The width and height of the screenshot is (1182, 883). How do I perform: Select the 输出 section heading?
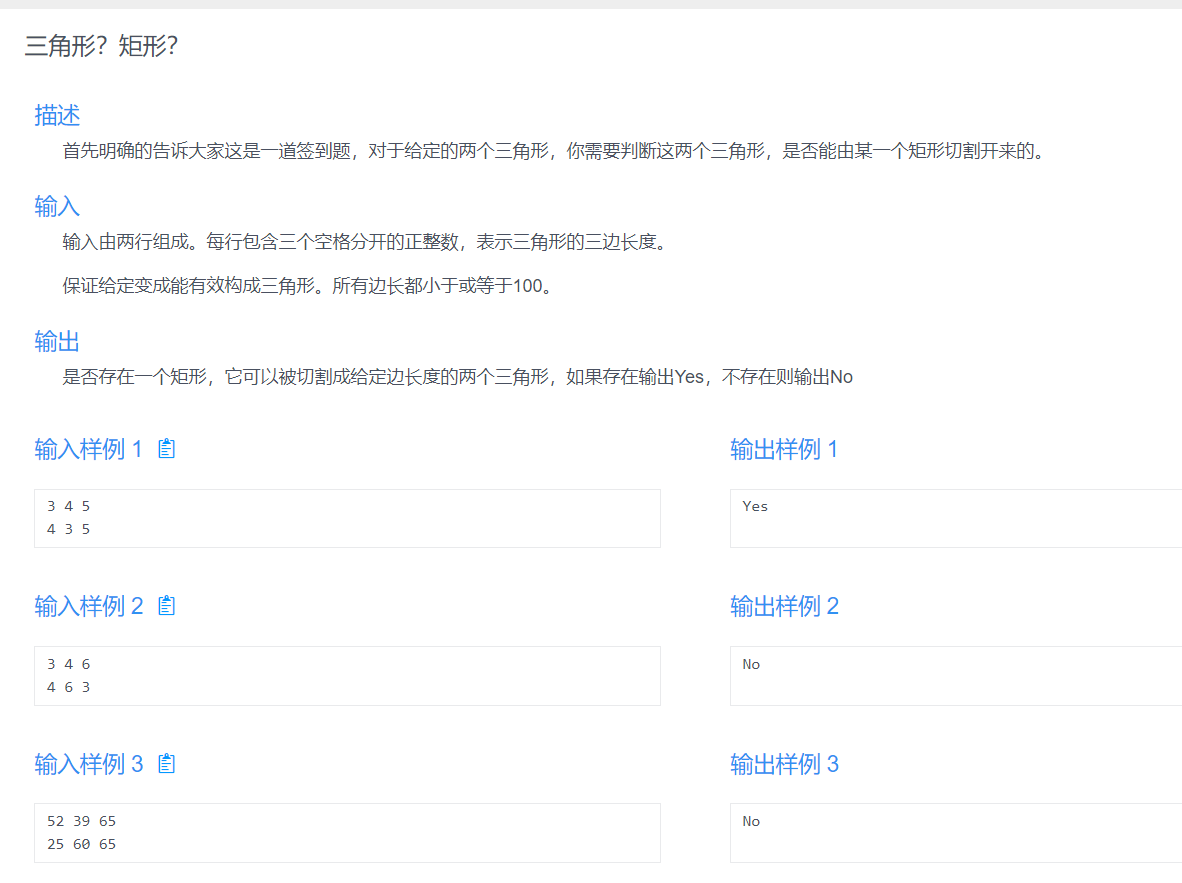coord(57,340)
